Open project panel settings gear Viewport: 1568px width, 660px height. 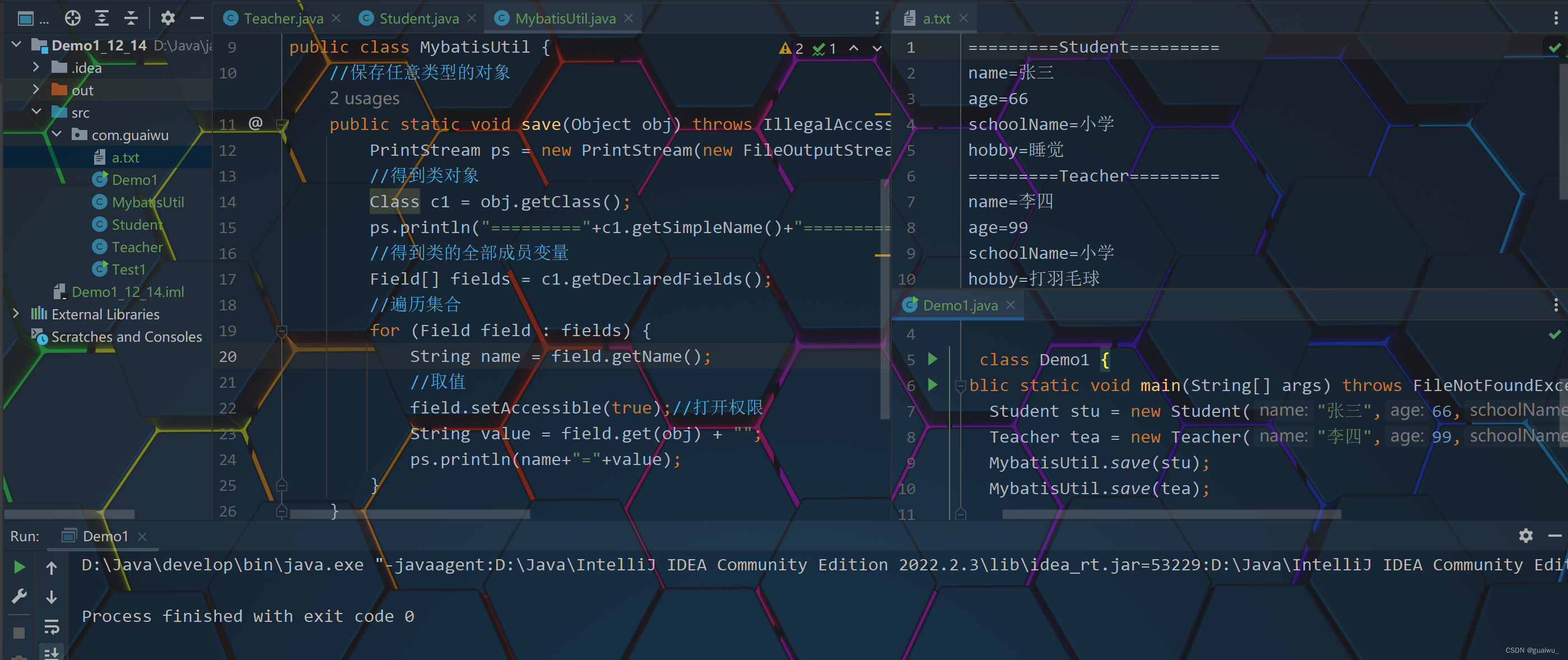coord(168,18)
